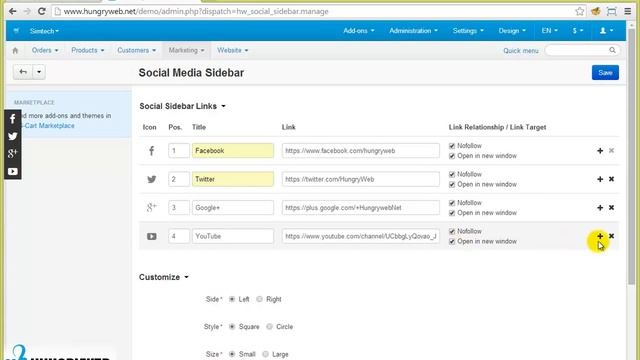Toggle Nofollow for the Facebook link
Image resolution: width=640 pixels, height=360 pixels.
click(452, 146)
